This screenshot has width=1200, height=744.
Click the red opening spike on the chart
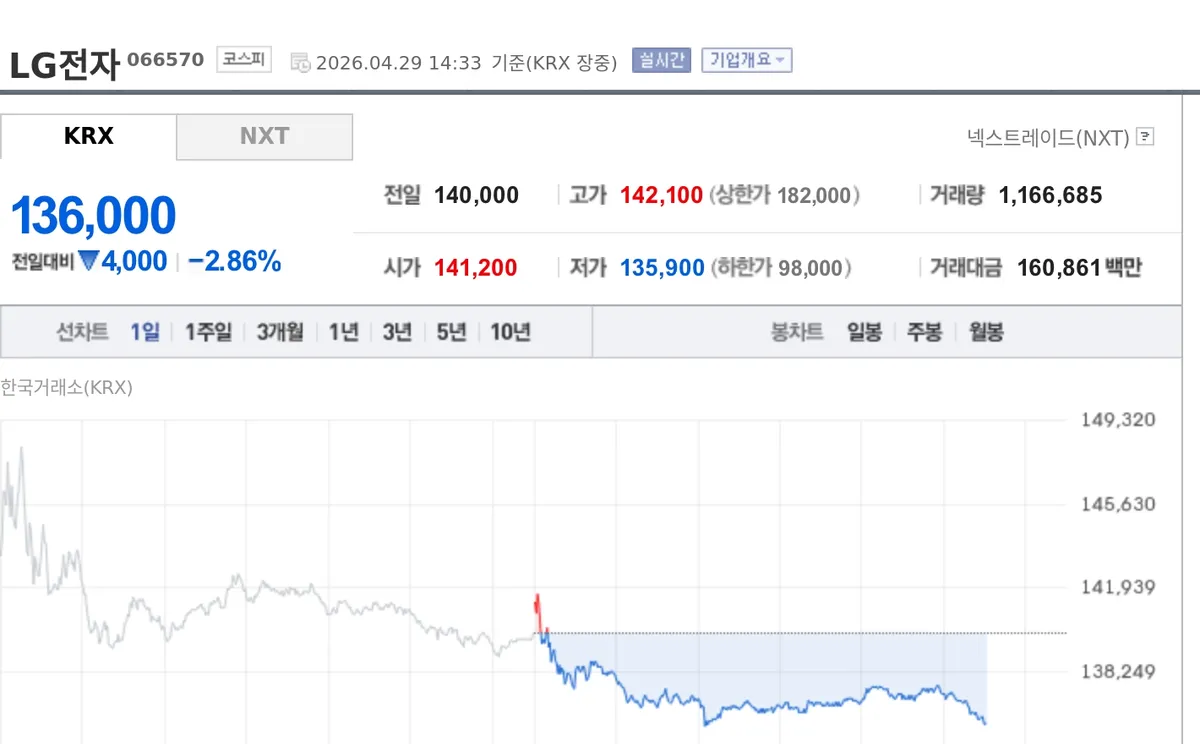click(538, 608)
